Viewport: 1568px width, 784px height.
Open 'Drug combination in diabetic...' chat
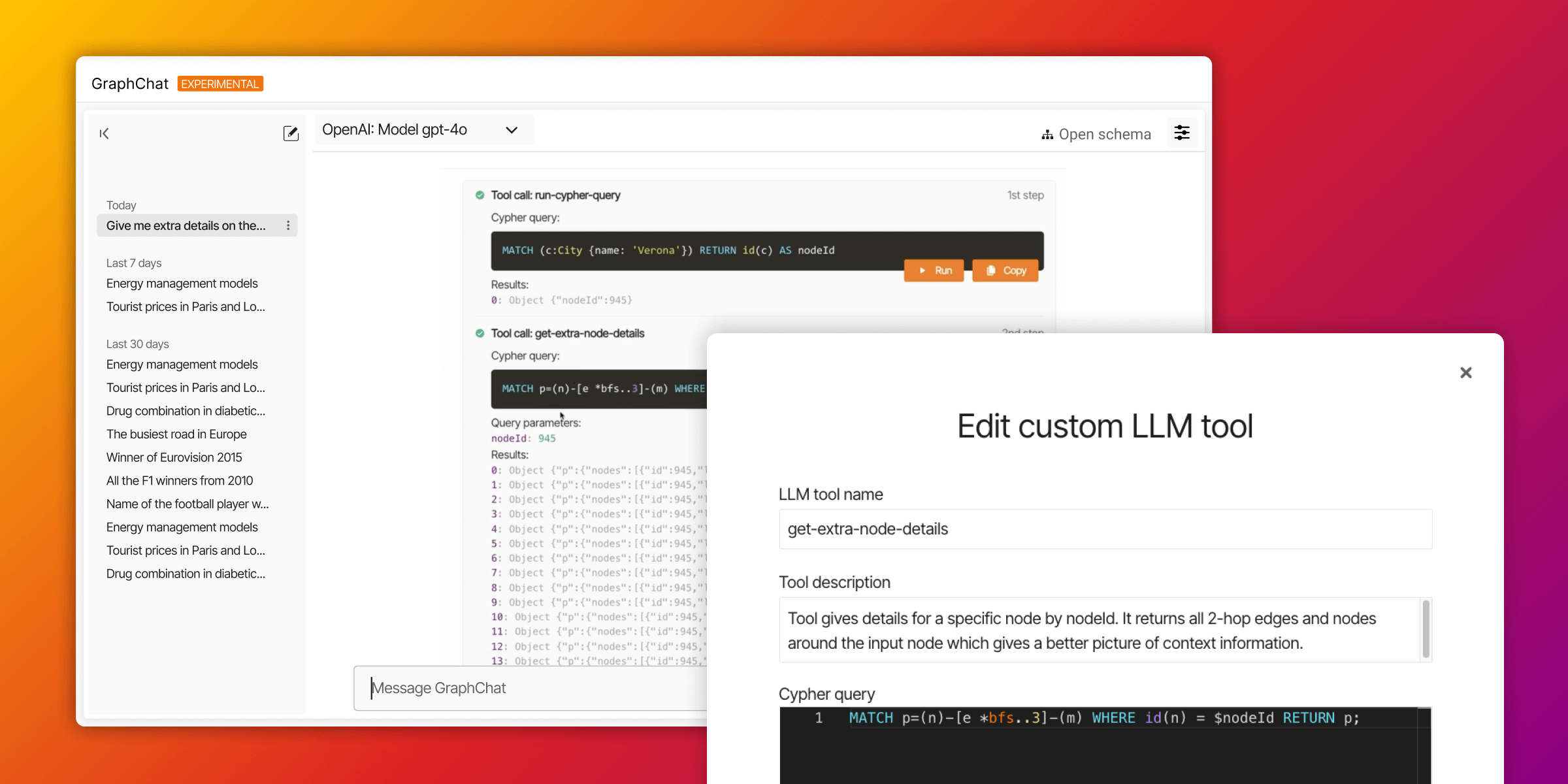(186, 411)
